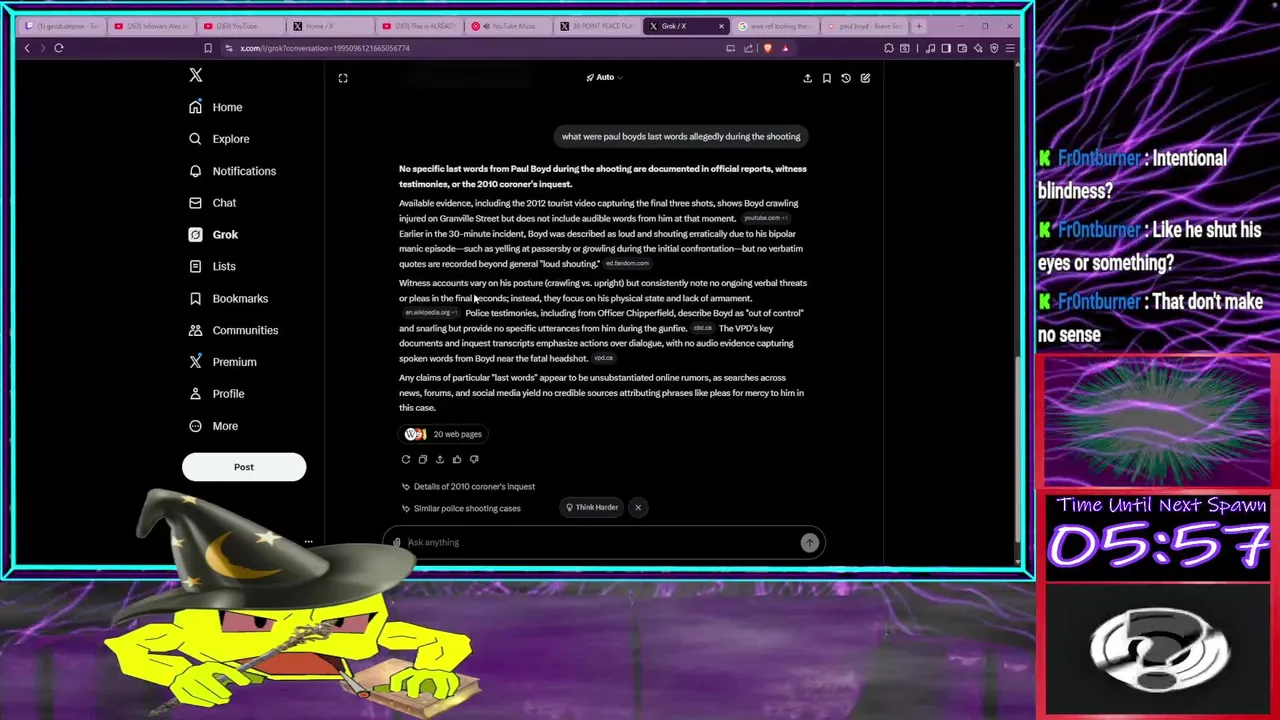Click the Notifications bell icon
The height and width of the screenshot is (720, 1280).
click(x=195, y=171)
